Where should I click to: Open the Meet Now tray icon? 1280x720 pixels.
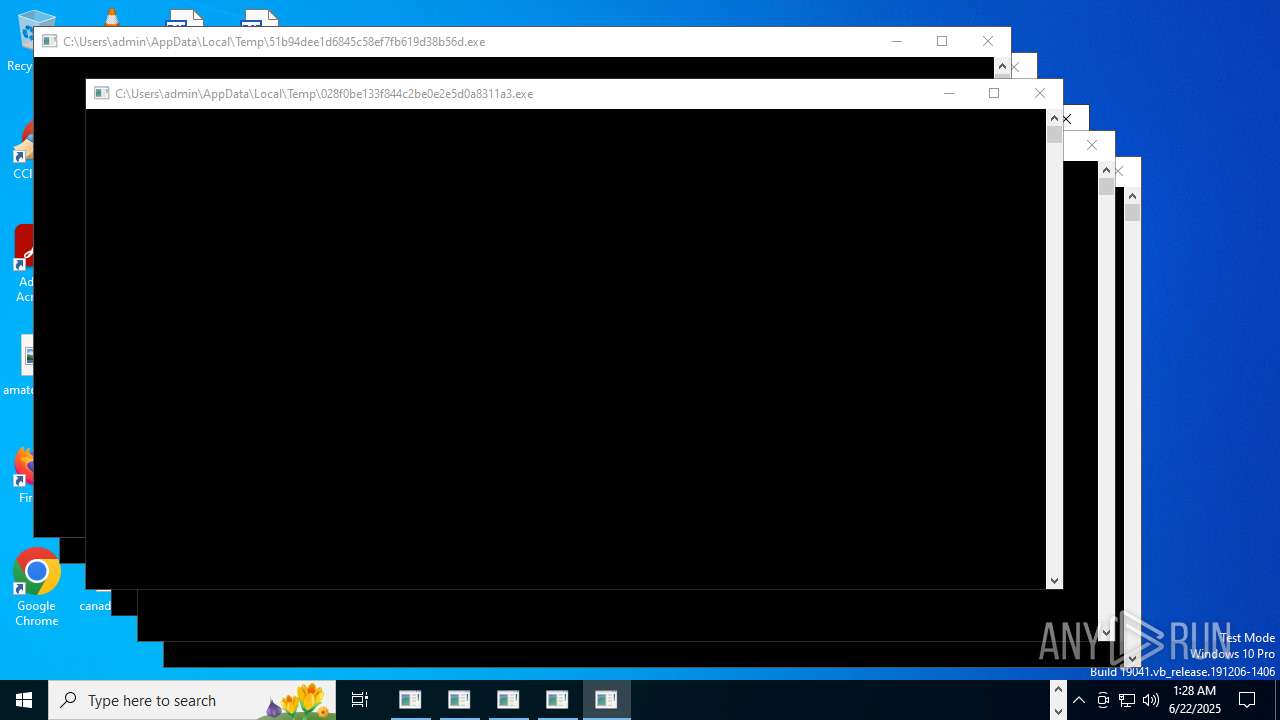point(1103,700)
